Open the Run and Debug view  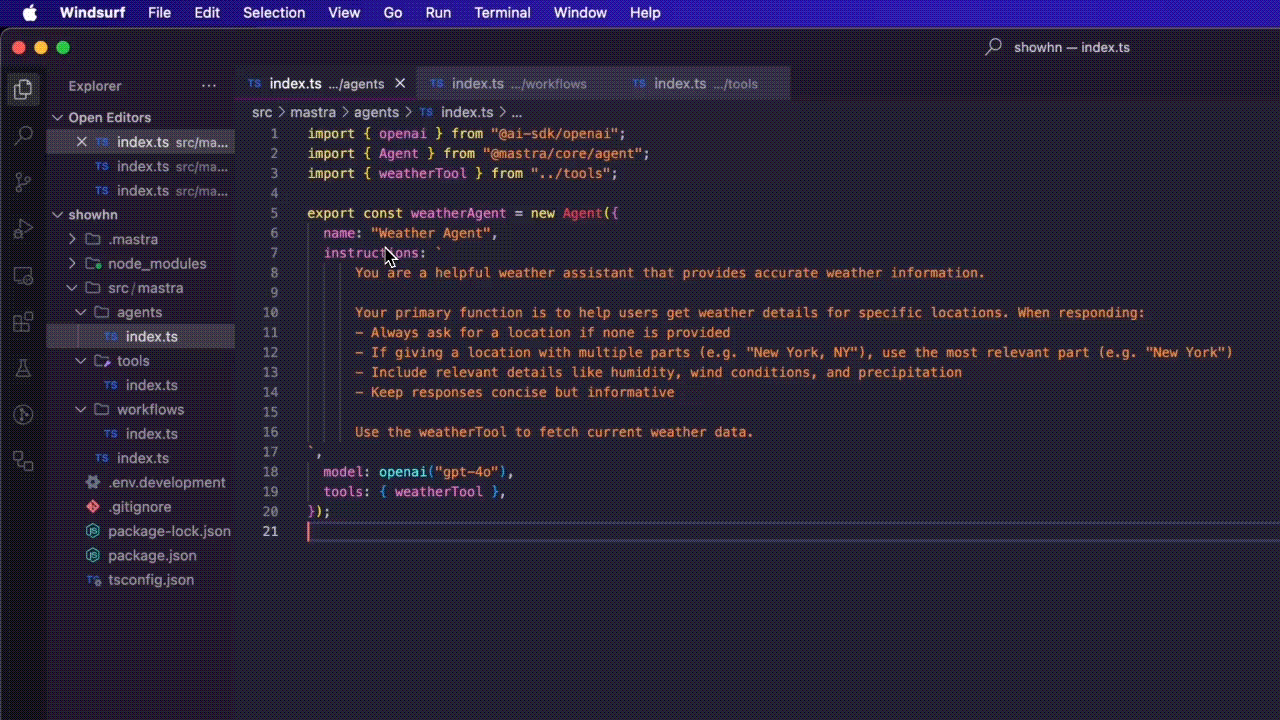22,229
